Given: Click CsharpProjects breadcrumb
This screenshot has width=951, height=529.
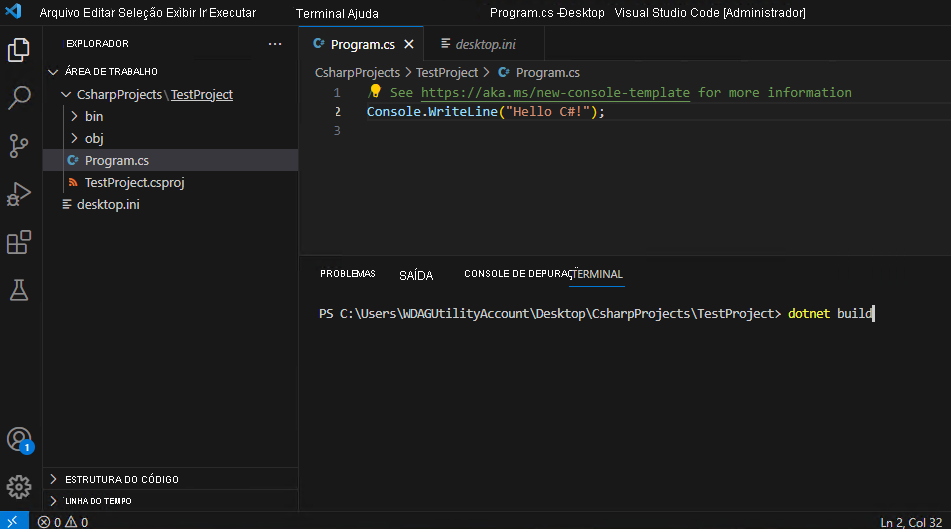Looking at the screenshot, I should click(357, 73).
